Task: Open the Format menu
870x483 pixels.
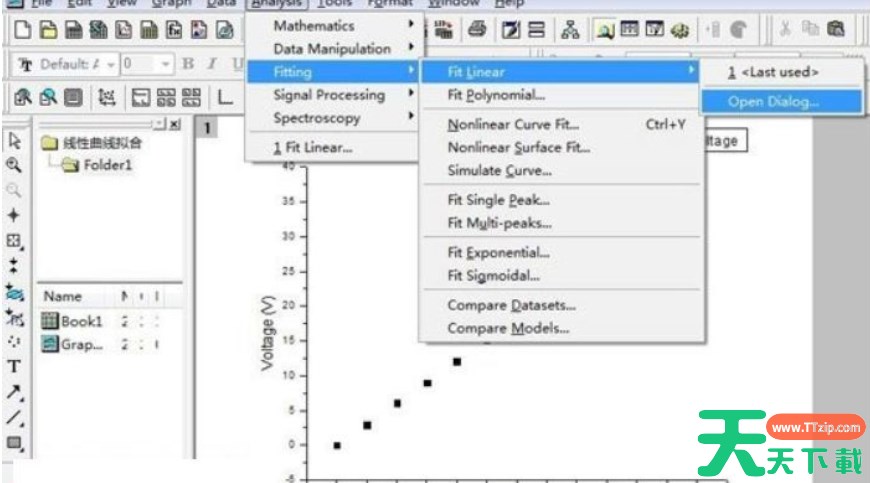Action: pyautogui.click(x=390, y=3)
